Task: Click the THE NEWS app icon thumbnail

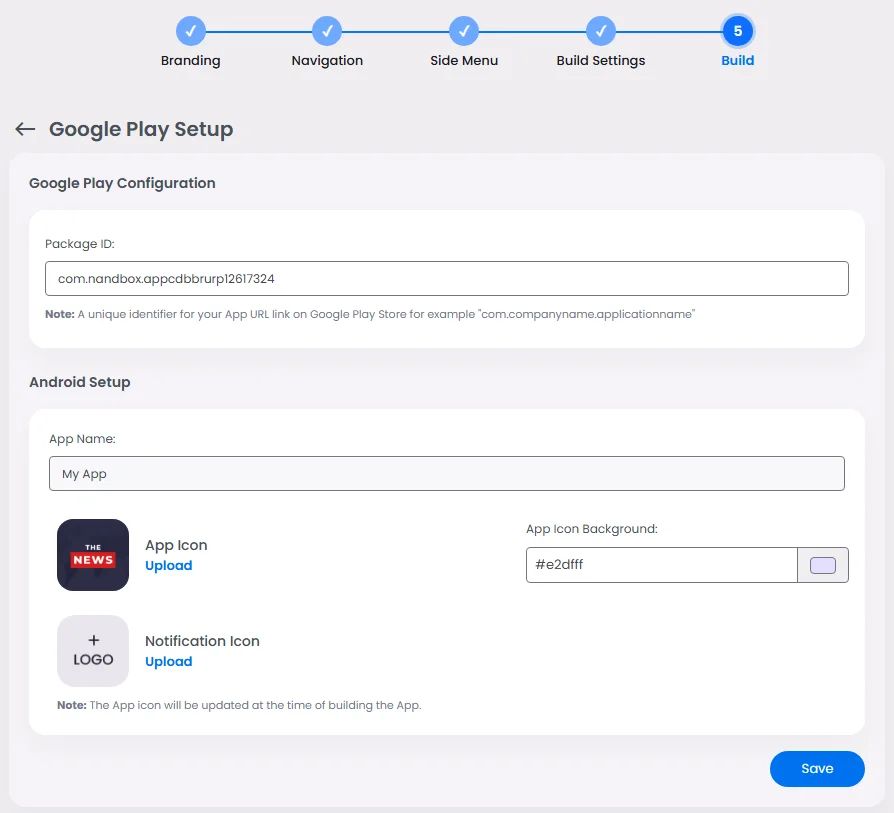Action: pyautogui.click(x=92, y=554)
